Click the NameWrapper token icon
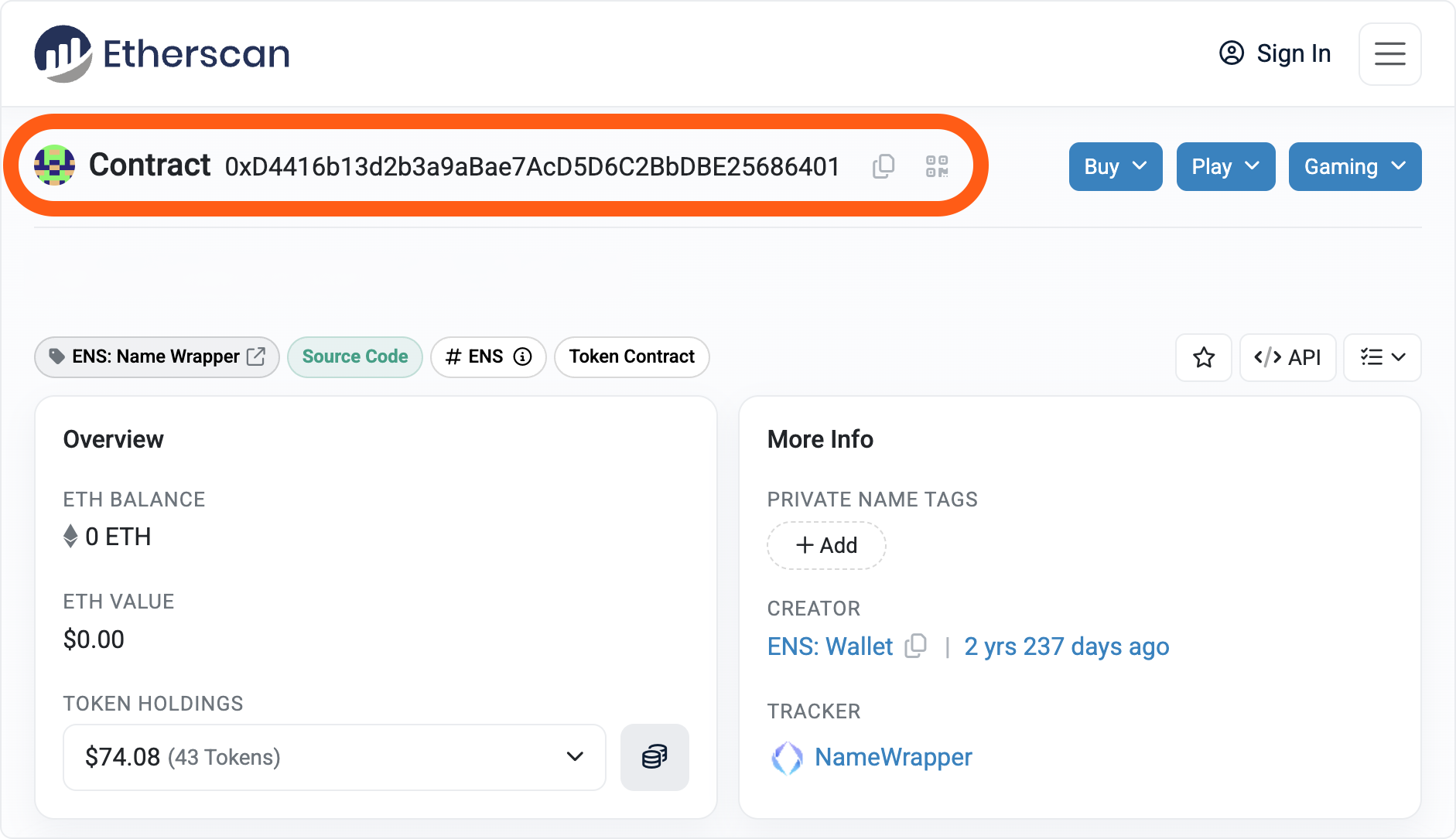 tap(787, 758)
